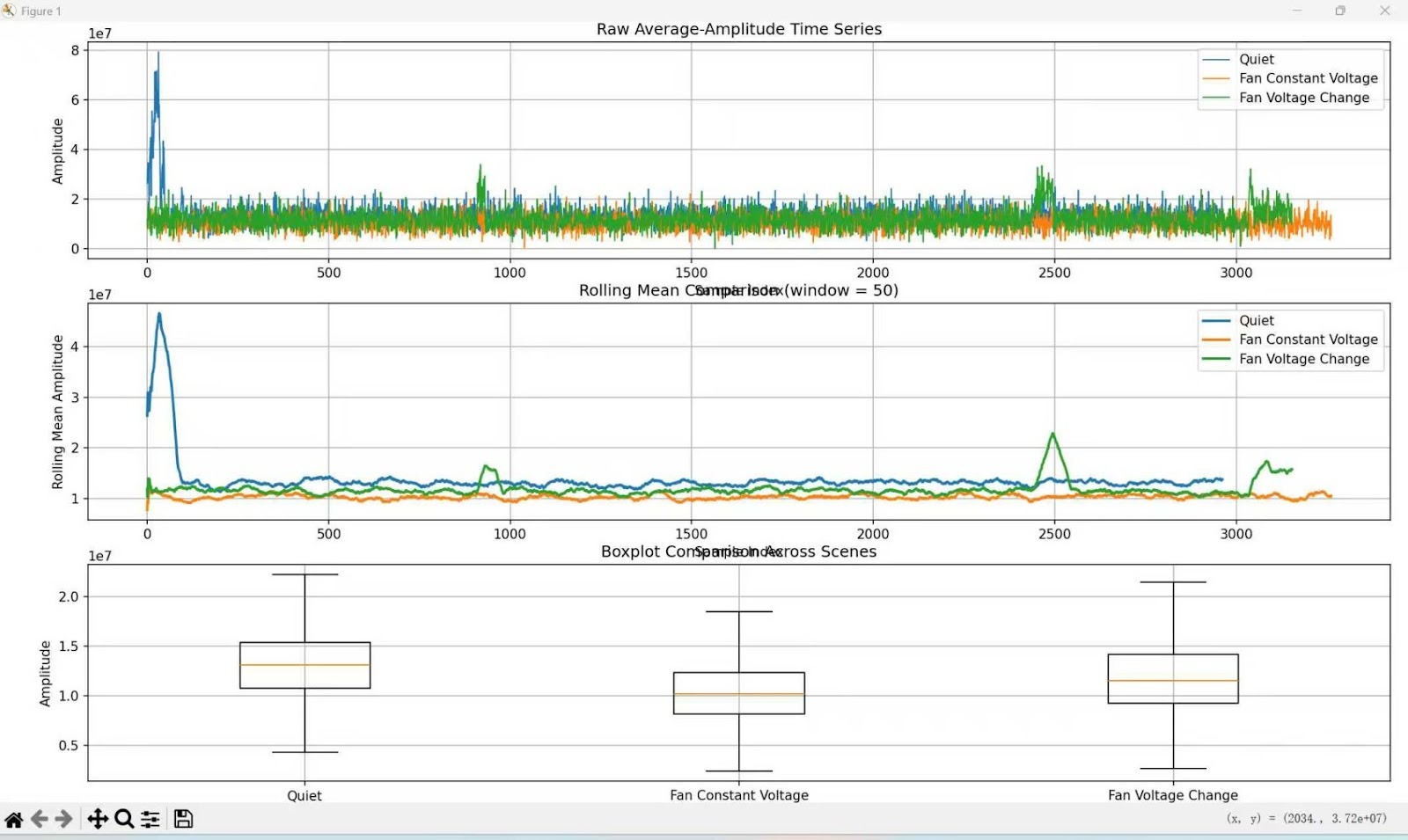The width and height of the screenshot is (1408, 840).
Task: Click the Home reset view icon
Action: [14, 820]
